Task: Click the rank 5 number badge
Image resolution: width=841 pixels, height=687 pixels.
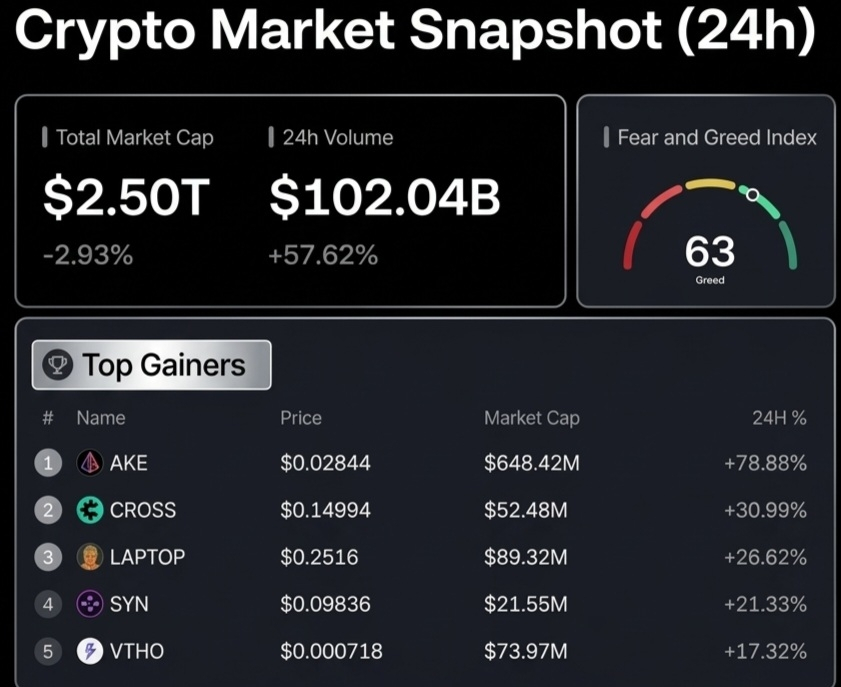Action: [48, 651]
